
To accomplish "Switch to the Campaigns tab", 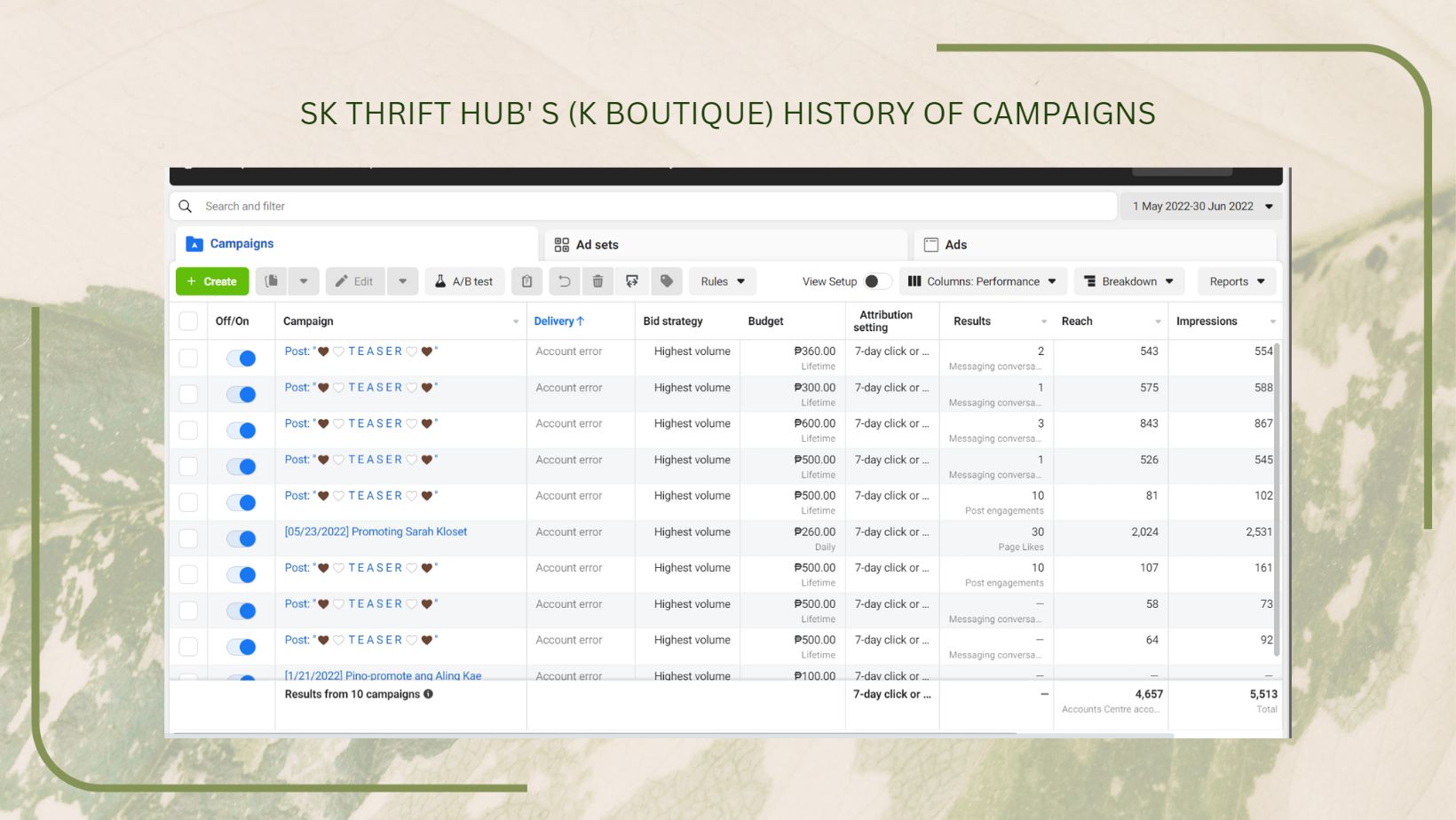I will tap(357, 244).
